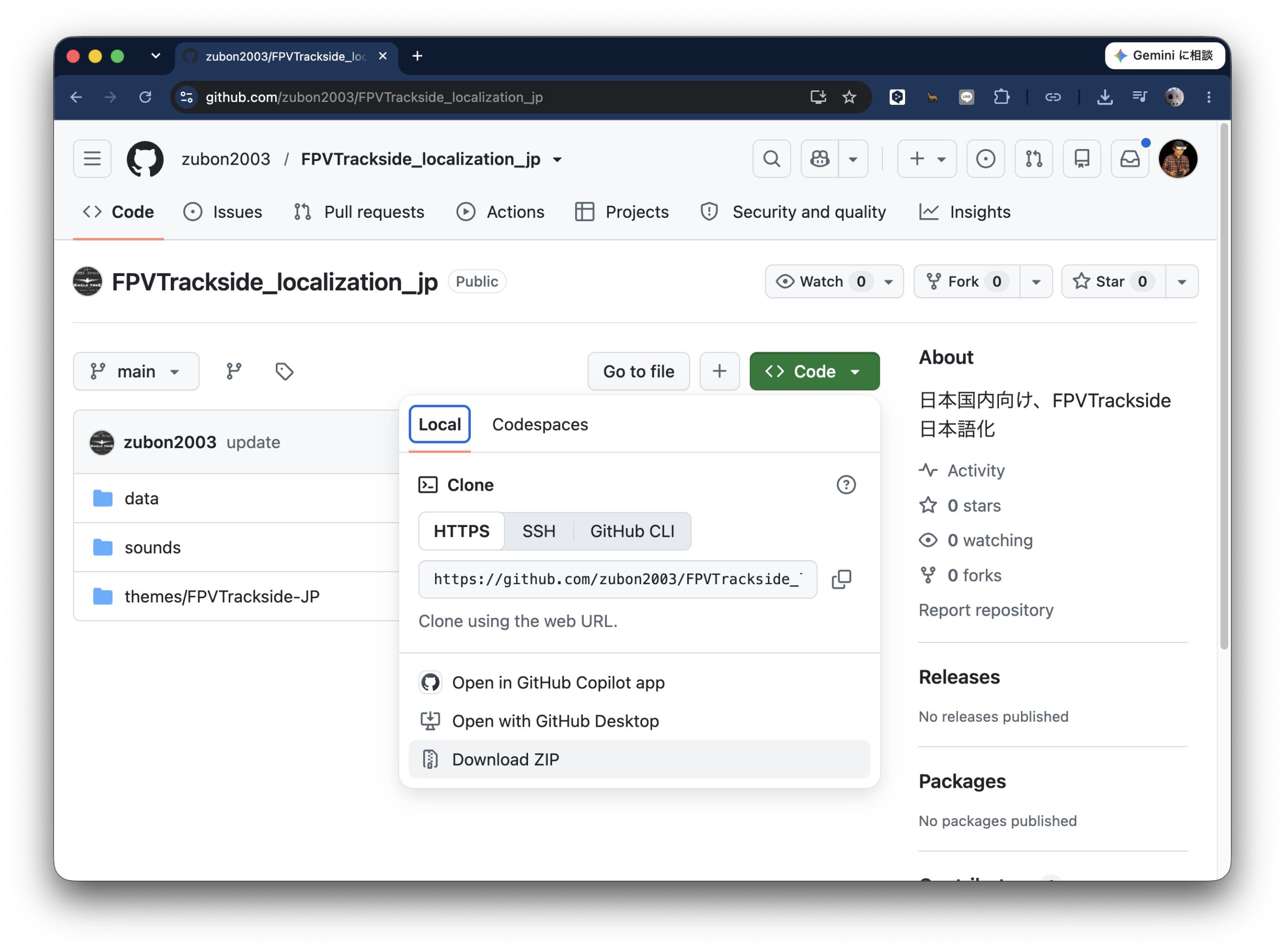The image size is (1285, 952).
Task: Click the HTTPS clone URL field
Action: pos(618,579)
